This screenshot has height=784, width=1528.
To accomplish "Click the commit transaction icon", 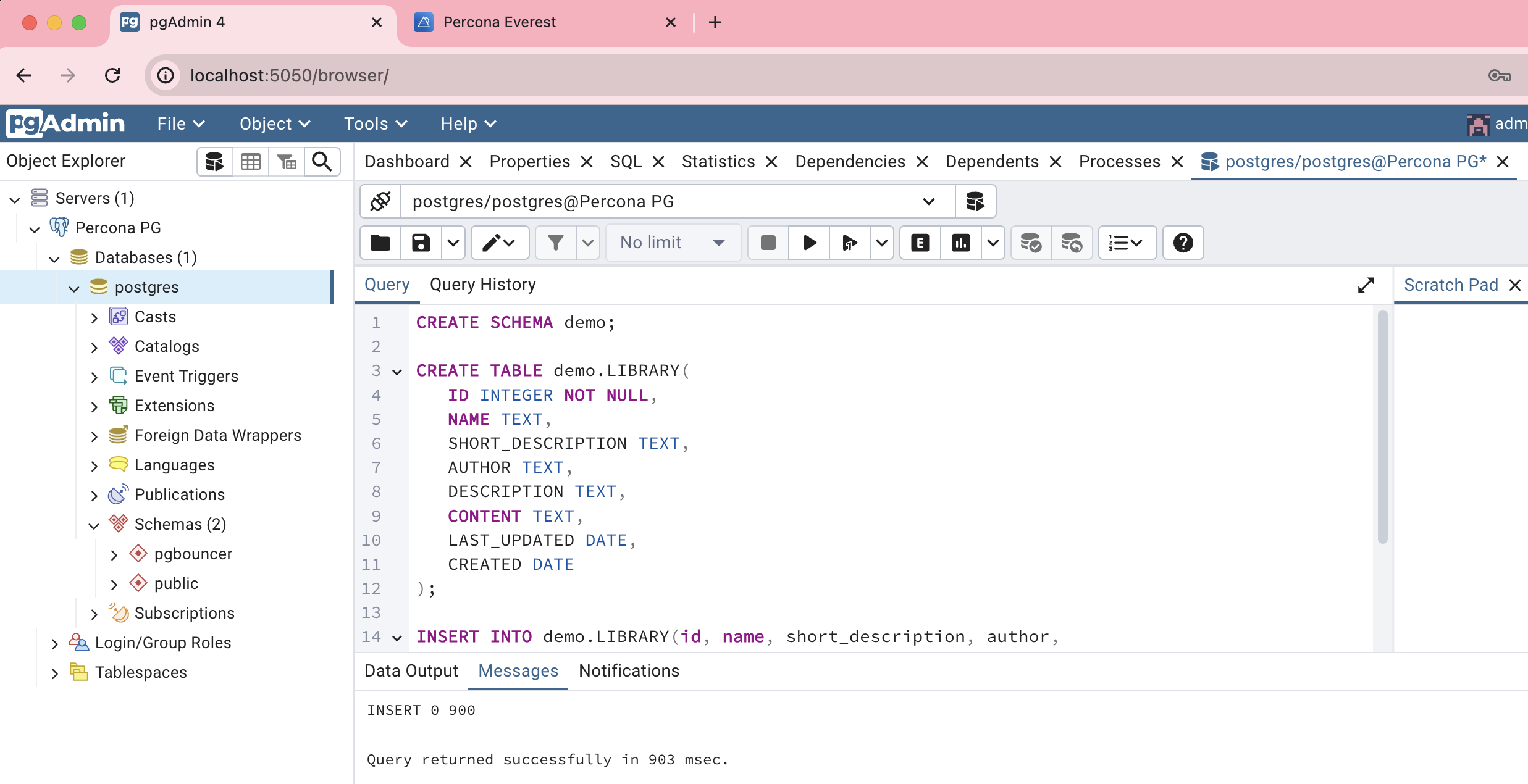I will (1030, 243).
